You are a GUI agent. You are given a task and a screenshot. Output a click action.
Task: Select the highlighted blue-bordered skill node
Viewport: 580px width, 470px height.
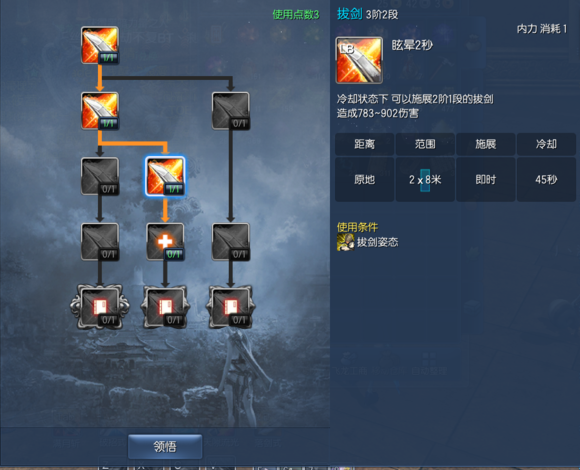point(165,176)
